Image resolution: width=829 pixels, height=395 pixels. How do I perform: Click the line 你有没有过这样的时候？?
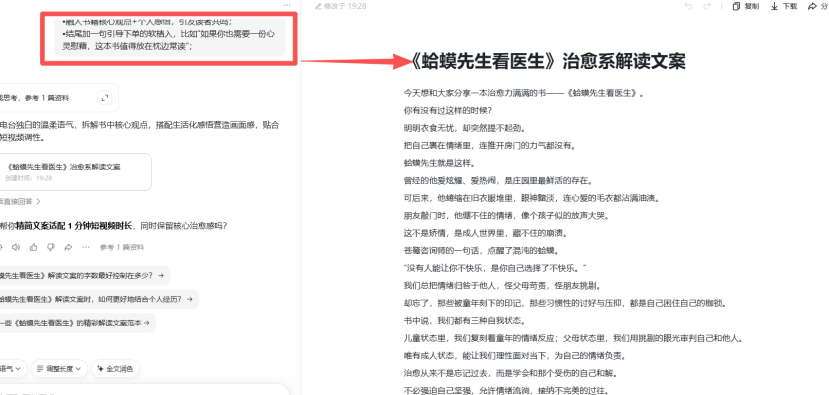448,111
